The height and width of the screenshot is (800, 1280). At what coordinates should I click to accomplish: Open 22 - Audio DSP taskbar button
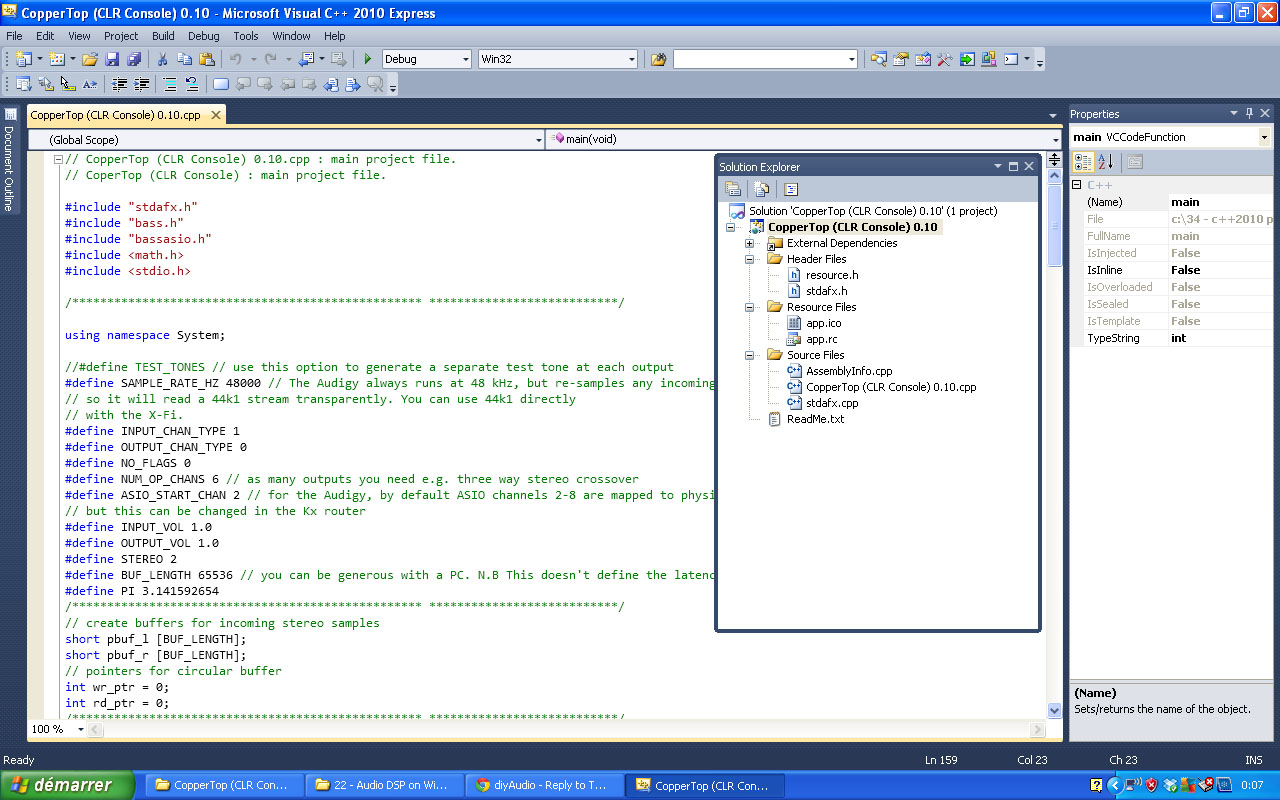[384, 785]
